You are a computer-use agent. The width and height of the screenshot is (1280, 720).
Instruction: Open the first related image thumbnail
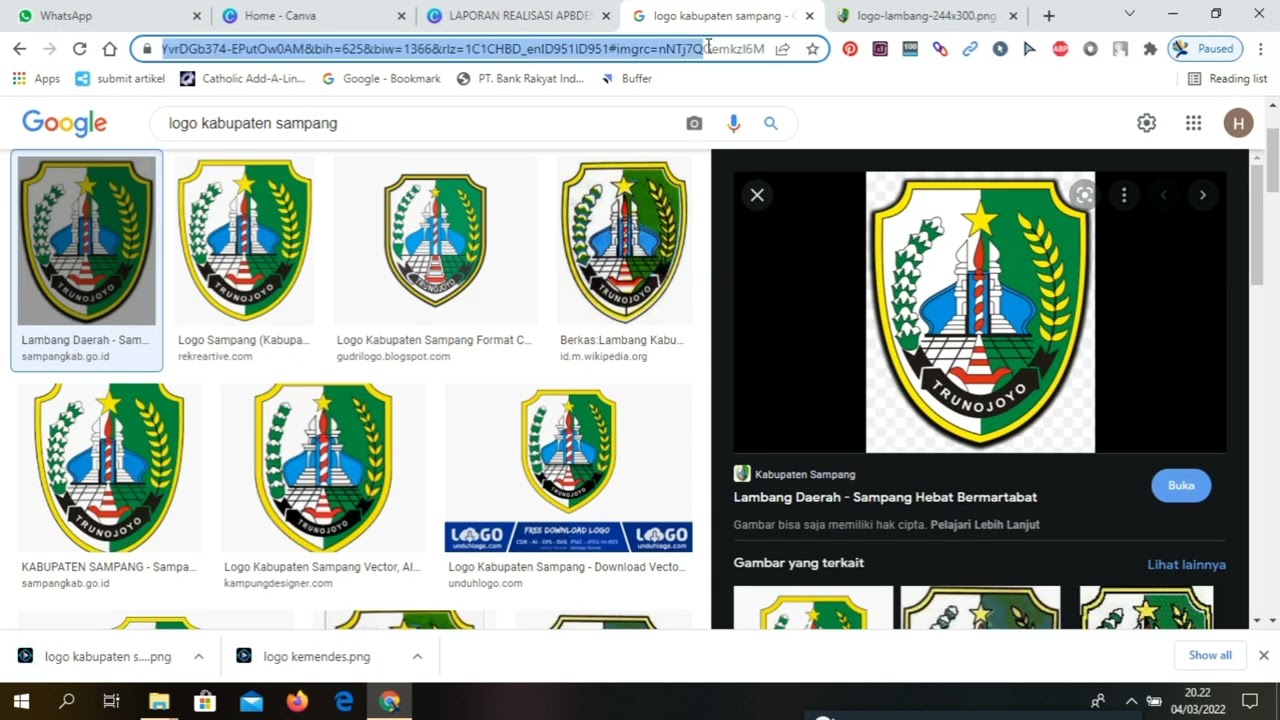[813, 607]
